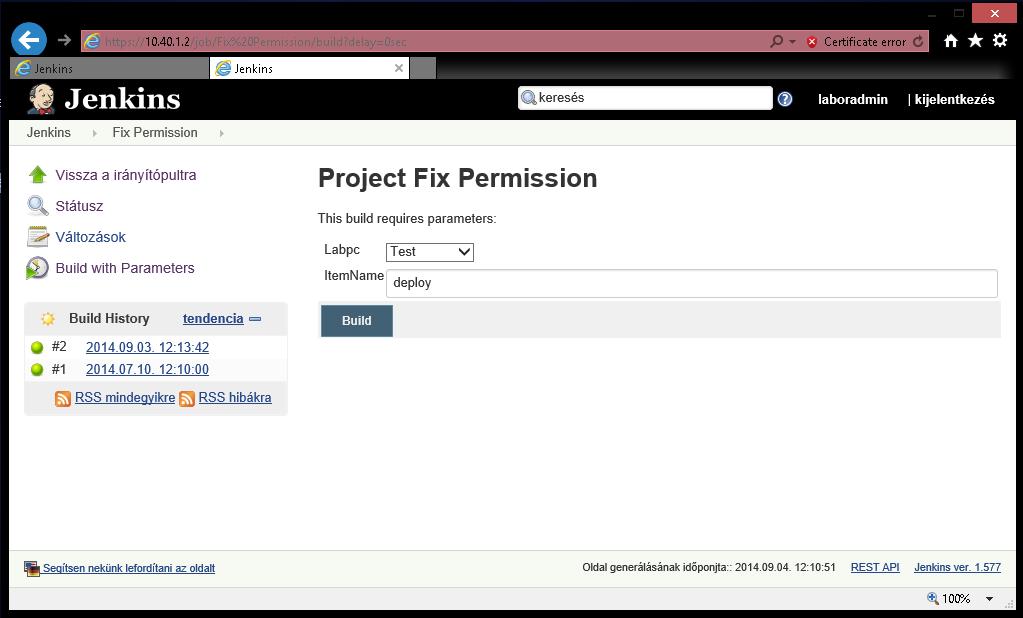The width and height of the screenshot is (1023, 618).
Task: Click the Build History sun weather icon
Action: point(48,318)
